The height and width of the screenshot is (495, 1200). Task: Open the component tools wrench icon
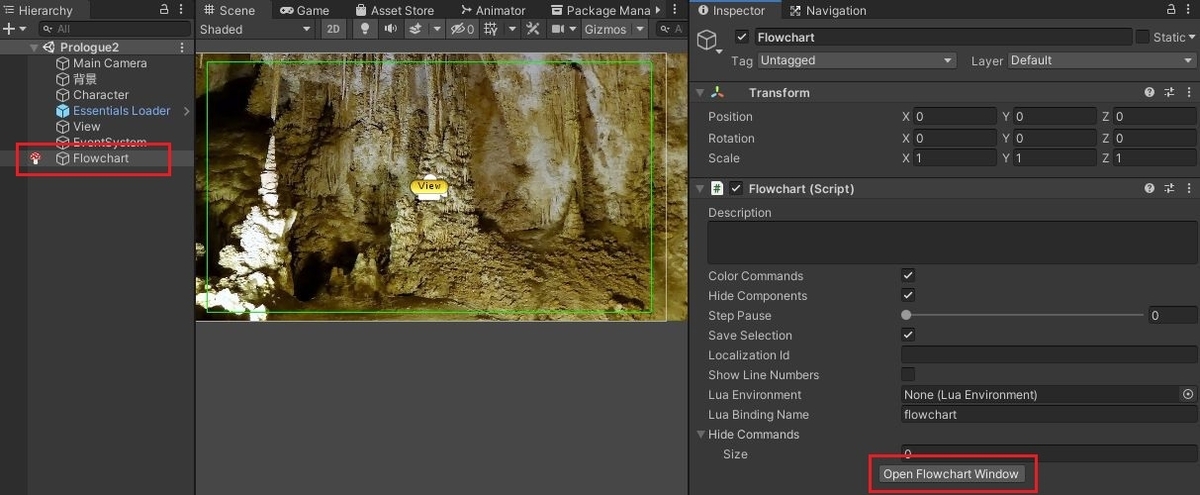click(532, 29)
